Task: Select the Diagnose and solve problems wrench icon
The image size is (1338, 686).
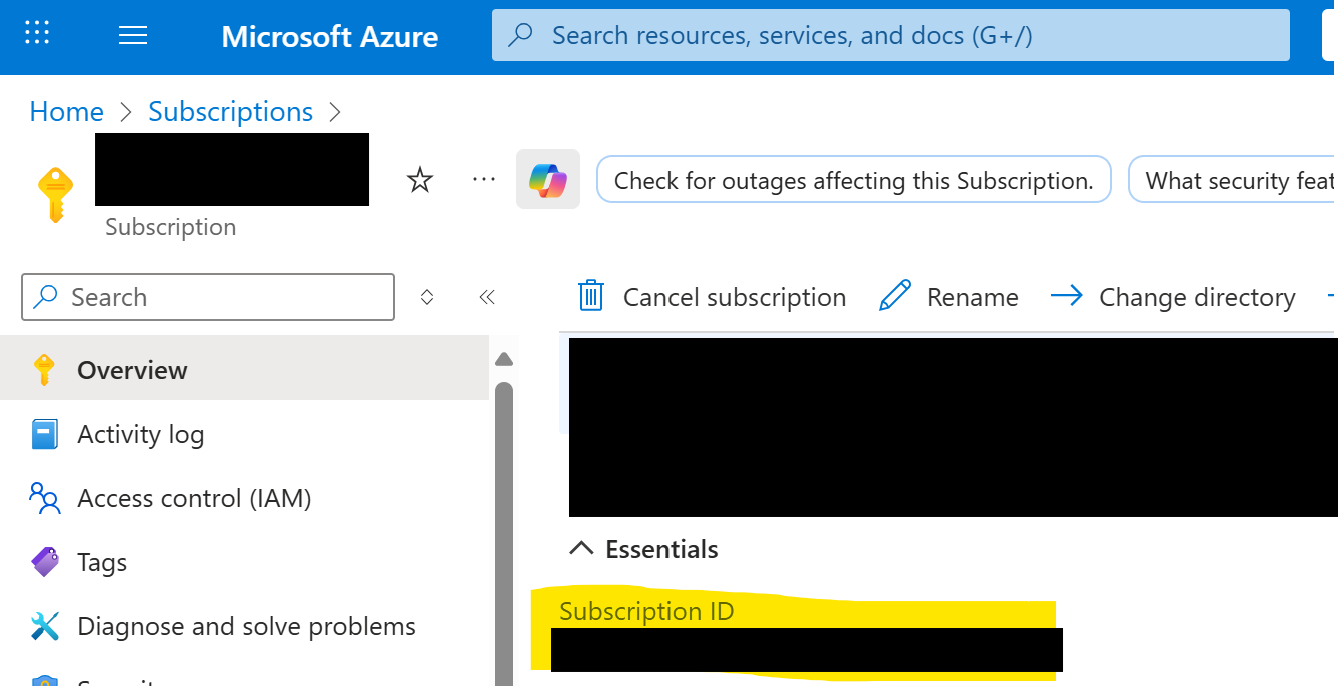Action: [x=43, y=625]
